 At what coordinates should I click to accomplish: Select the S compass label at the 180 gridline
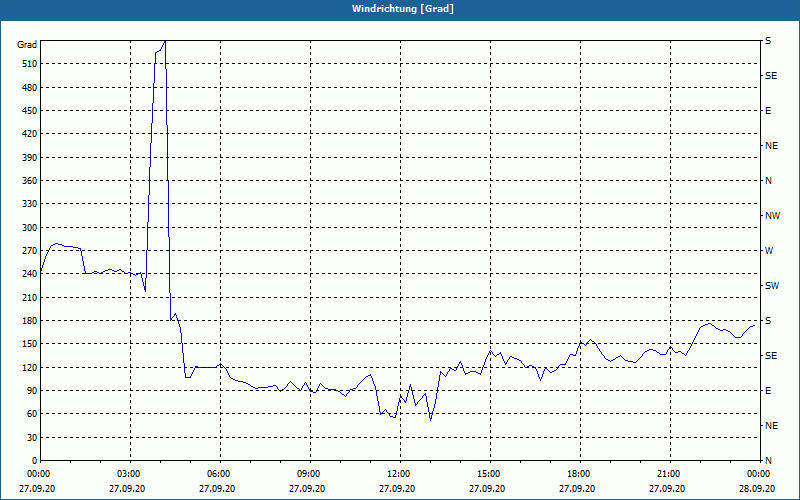[x=768, y=321]
